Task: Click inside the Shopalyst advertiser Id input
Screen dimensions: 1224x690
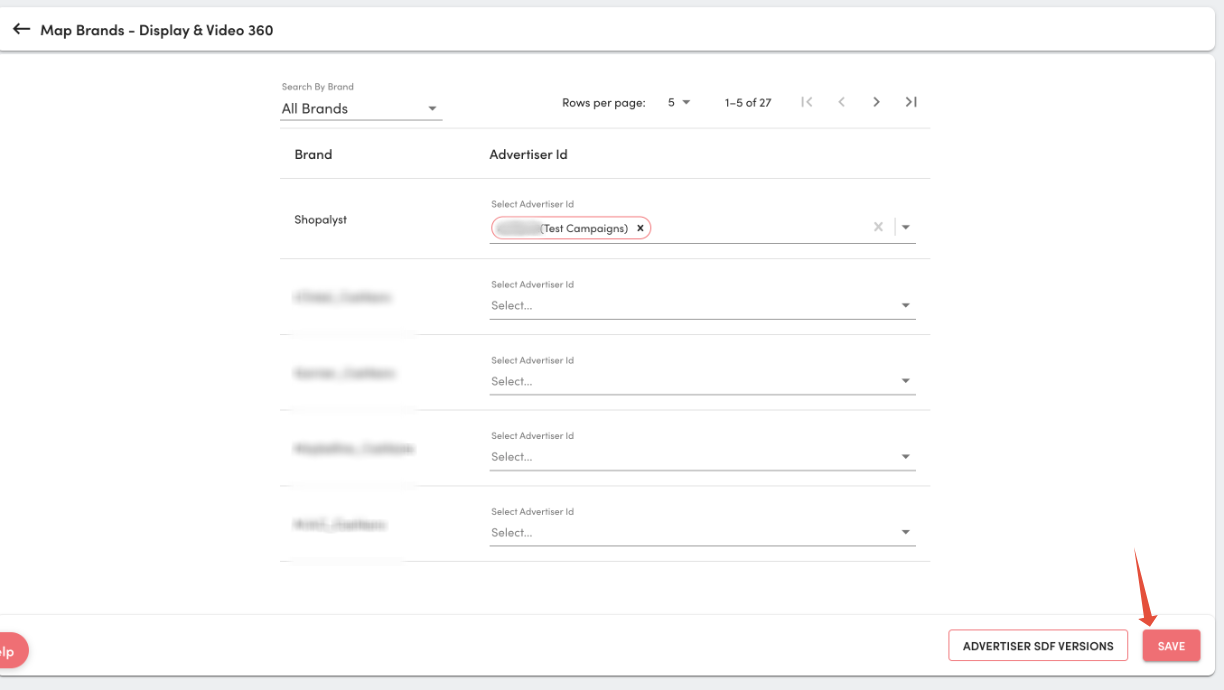Action: coord(760,228)
